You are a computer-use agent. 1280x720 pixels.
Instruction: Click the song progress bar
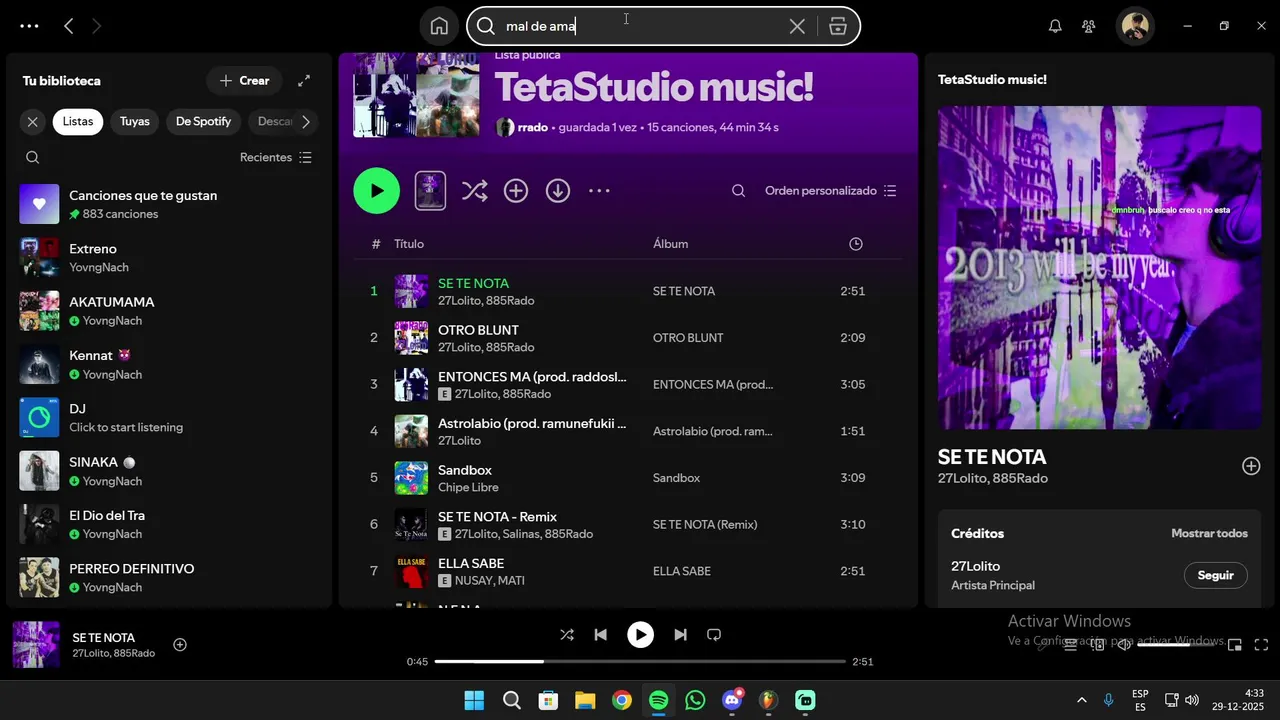click(640, 661)
